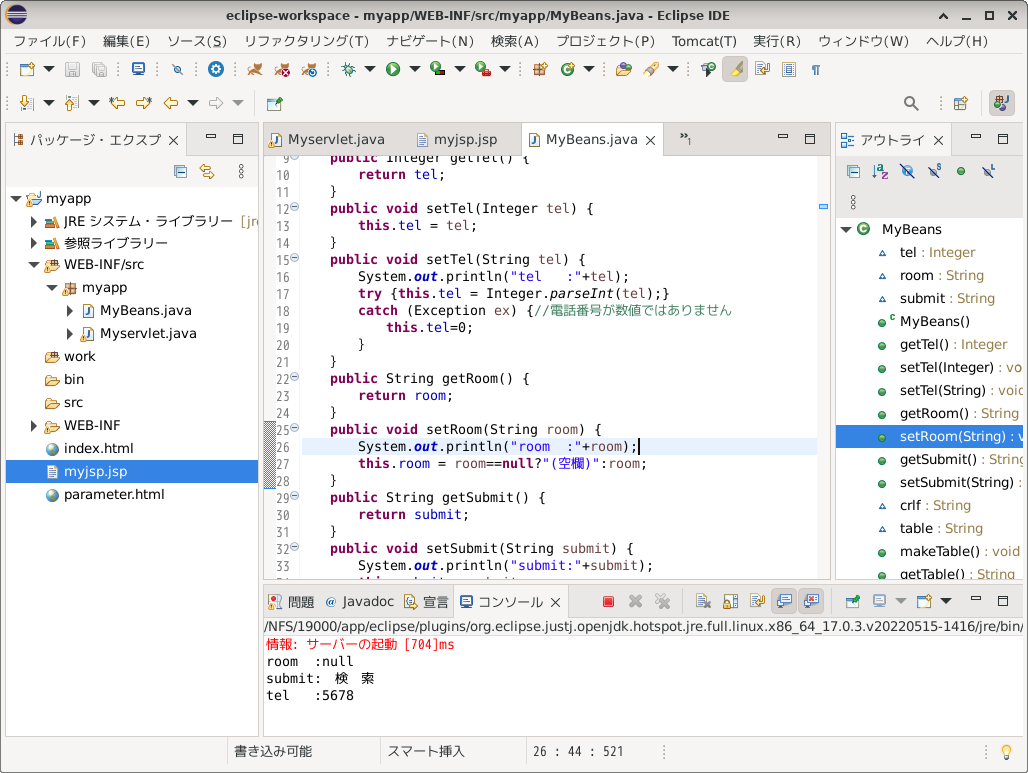
Task: Toggle Link with Editor in Package Explorer
Action: [x=207, y=172]
